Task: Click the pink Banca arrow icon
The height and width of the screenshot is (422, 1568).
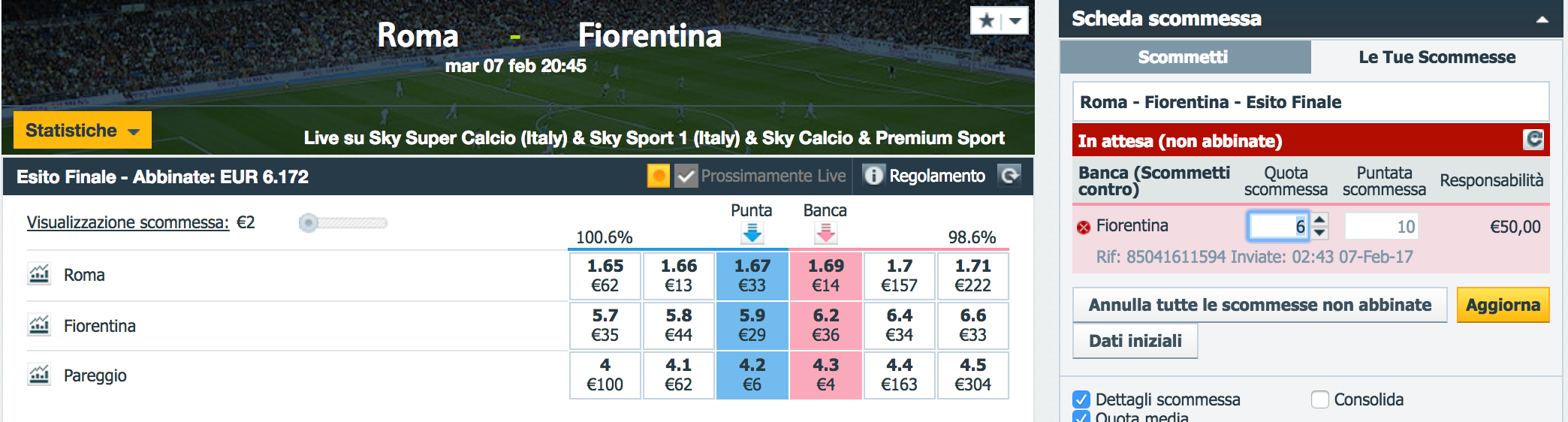Action: click(825, 233)
